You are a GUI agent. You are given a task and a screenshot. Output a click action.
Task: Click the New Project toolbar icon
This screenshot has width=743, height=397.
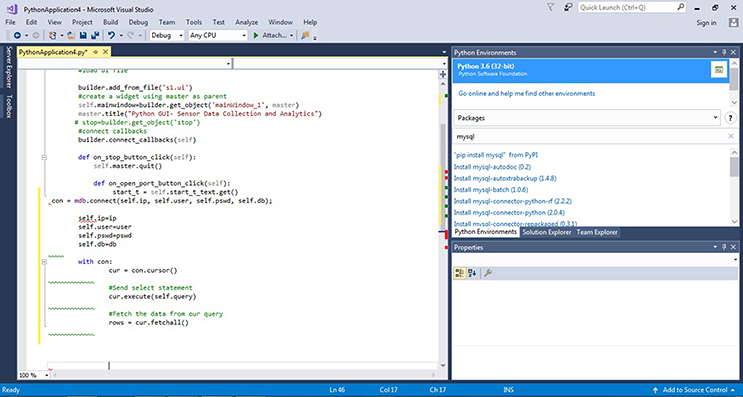(53, 36)
